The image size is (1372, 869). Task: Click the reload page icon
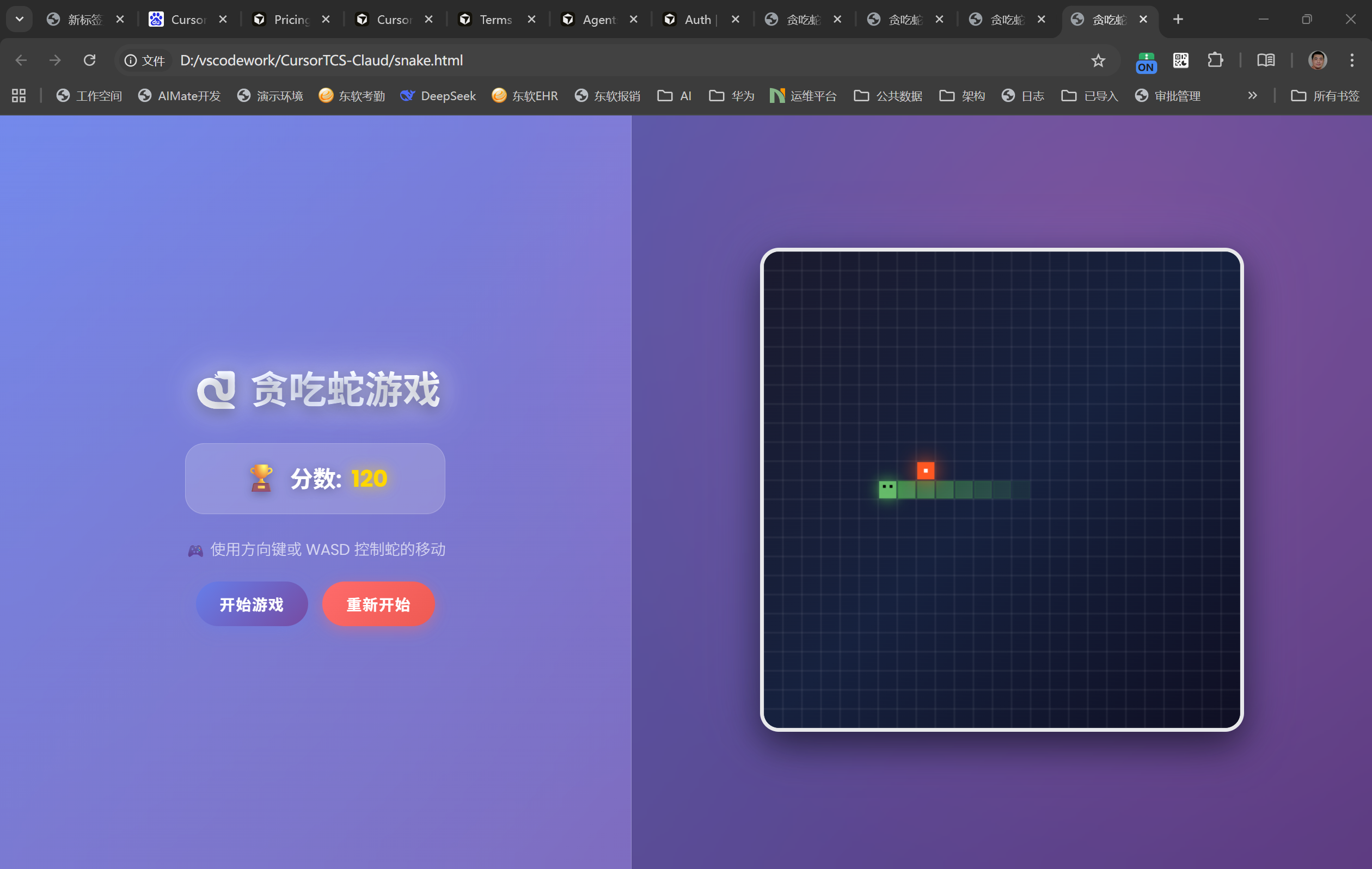coord(89,60)
